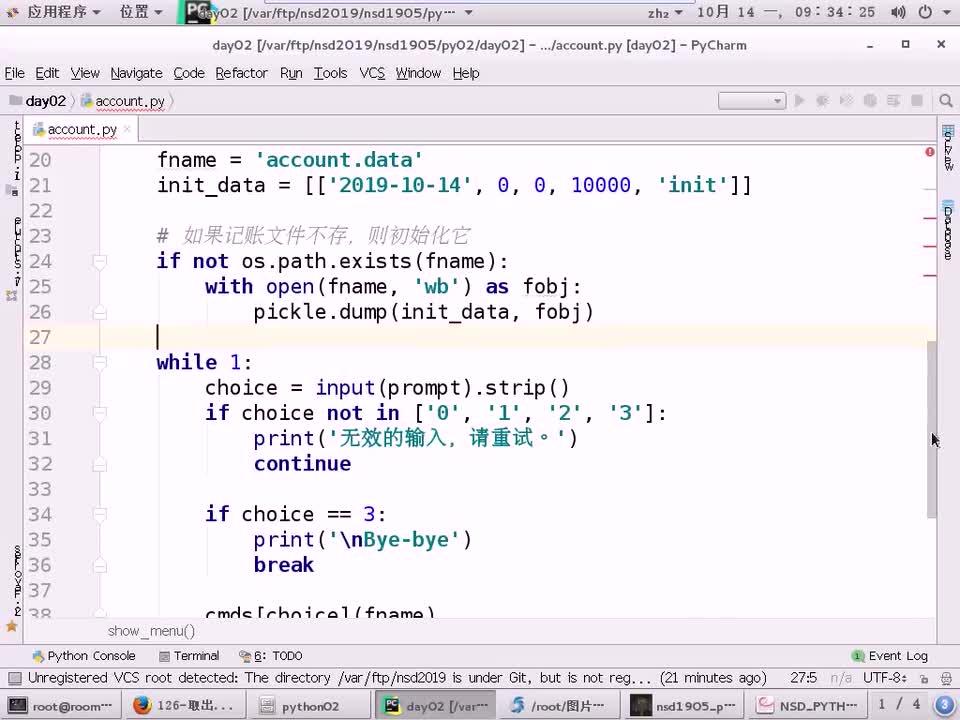Click the editor vertical scrollbar thumb
Image resolution: width=960 pixels, height=720 pixels.
pyautogui.click(x=931, y=430)
